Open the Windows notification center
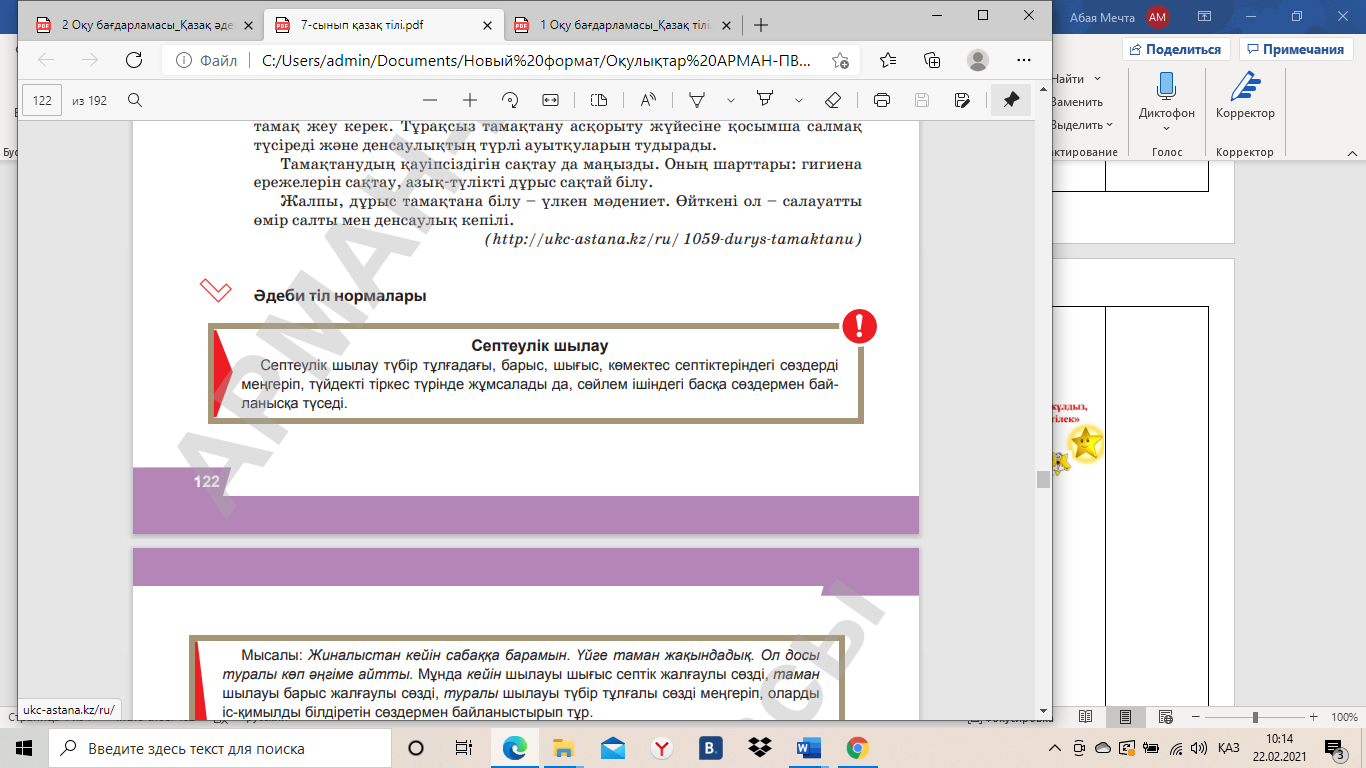This screenshot has width=1366, height=768. 1337,748
